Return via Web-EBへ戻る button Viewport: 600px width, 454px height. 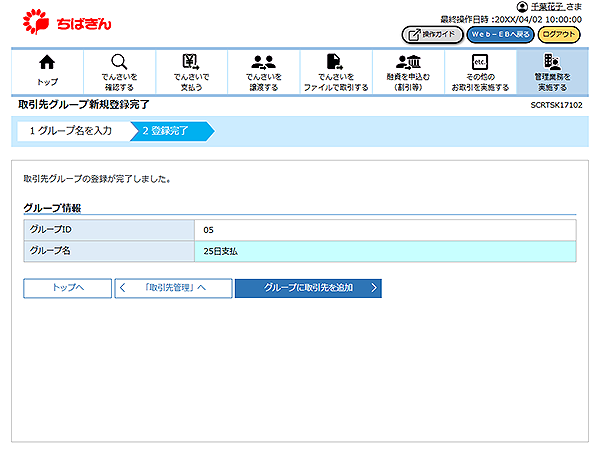500,34
